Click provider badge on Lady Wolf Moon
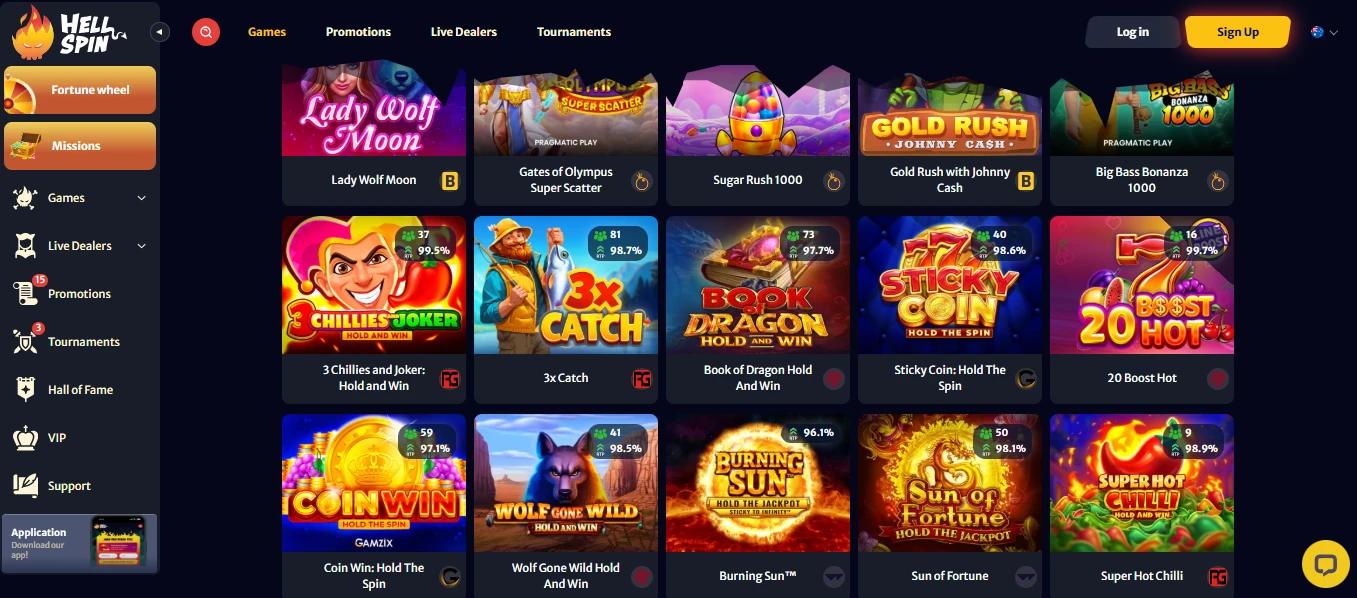The image size is (1357, 598). (450, 181)
